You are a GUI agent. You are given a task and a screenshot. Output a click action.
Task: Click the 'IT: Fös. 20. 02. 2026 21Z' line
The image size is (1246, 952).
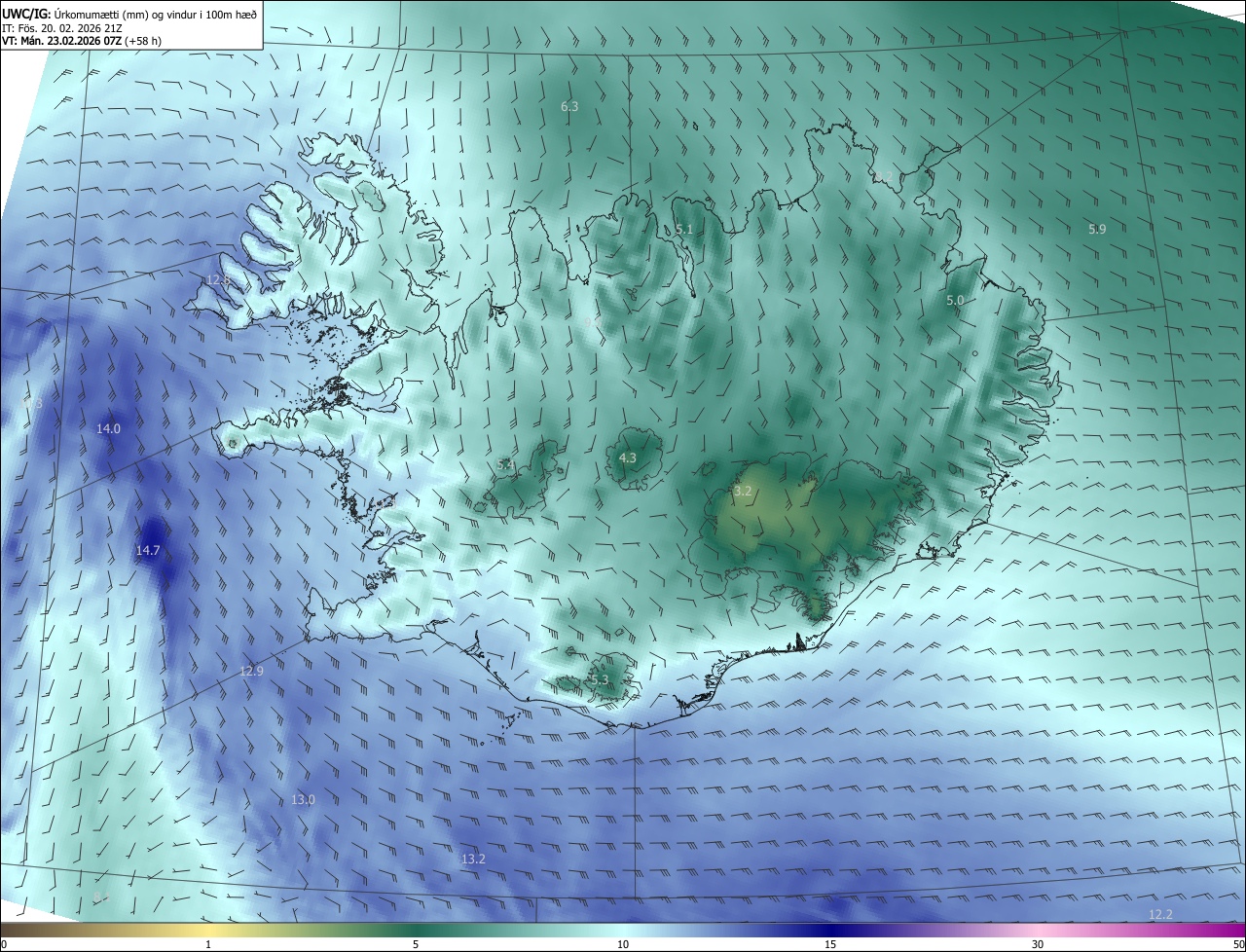pyautogui.click(x=60, y=27)
